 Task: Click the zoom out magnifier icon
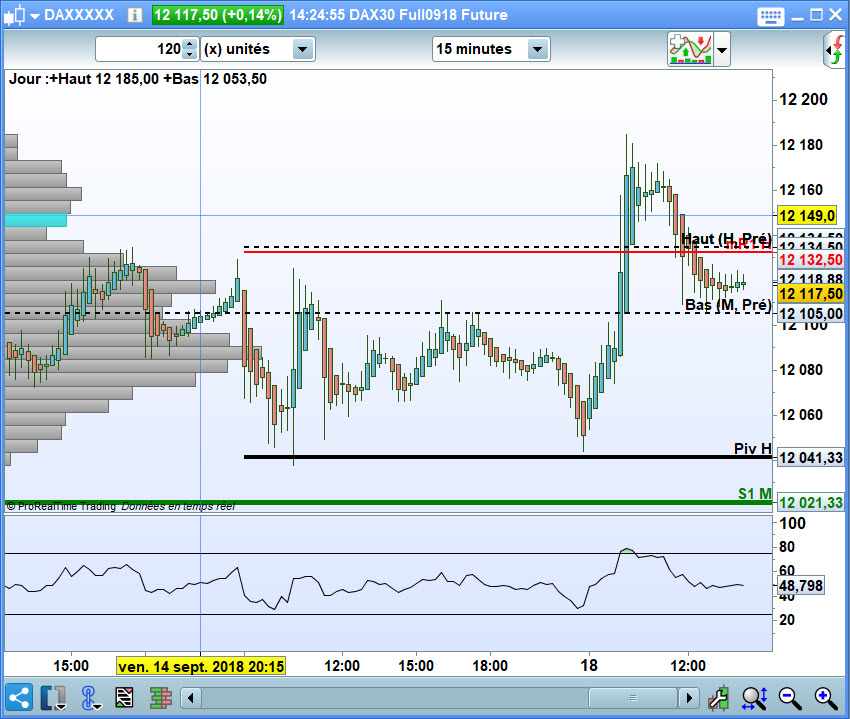pos(790,698)
